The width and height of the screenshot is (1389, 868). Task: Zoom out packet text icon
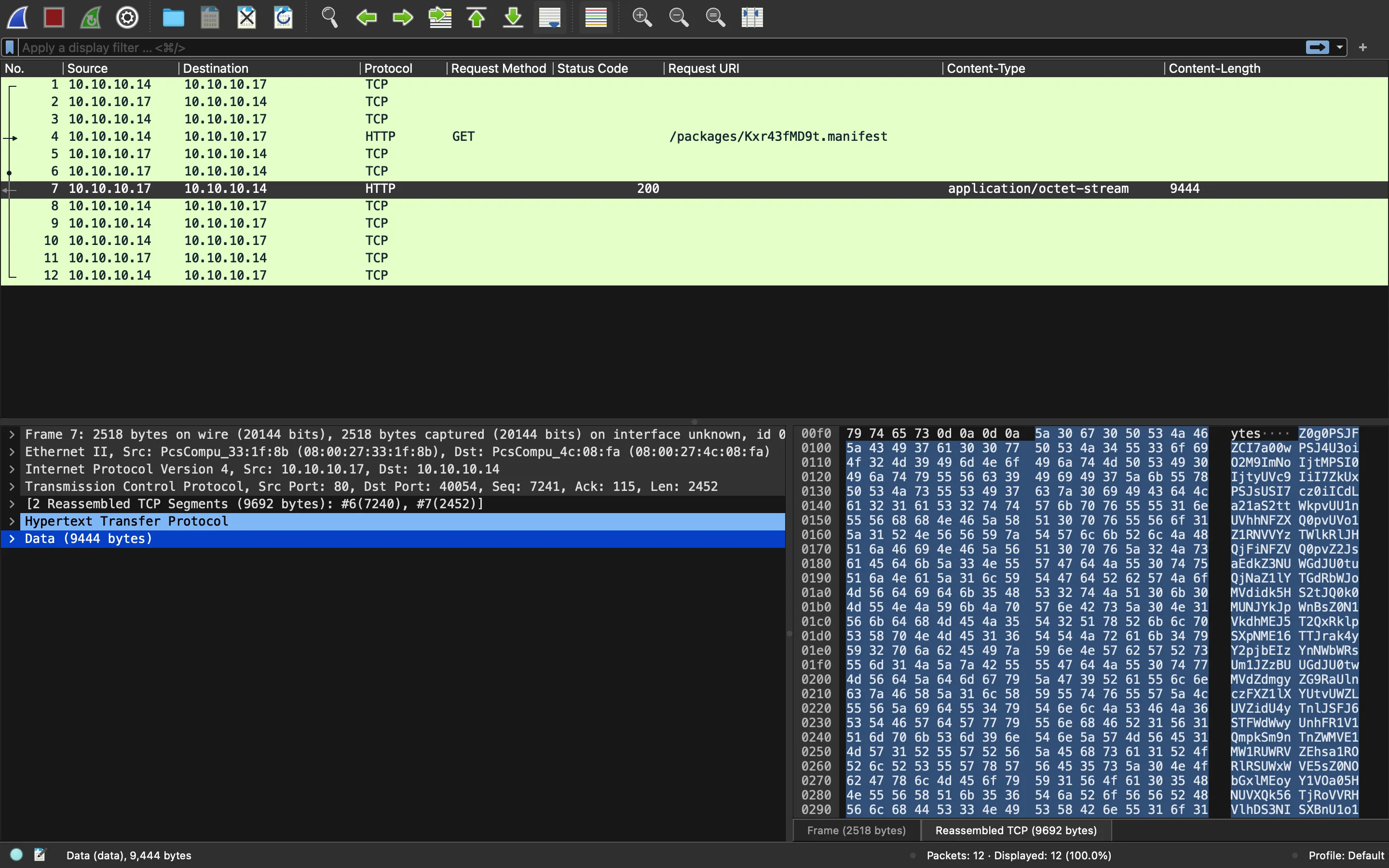tap(679, 17)
